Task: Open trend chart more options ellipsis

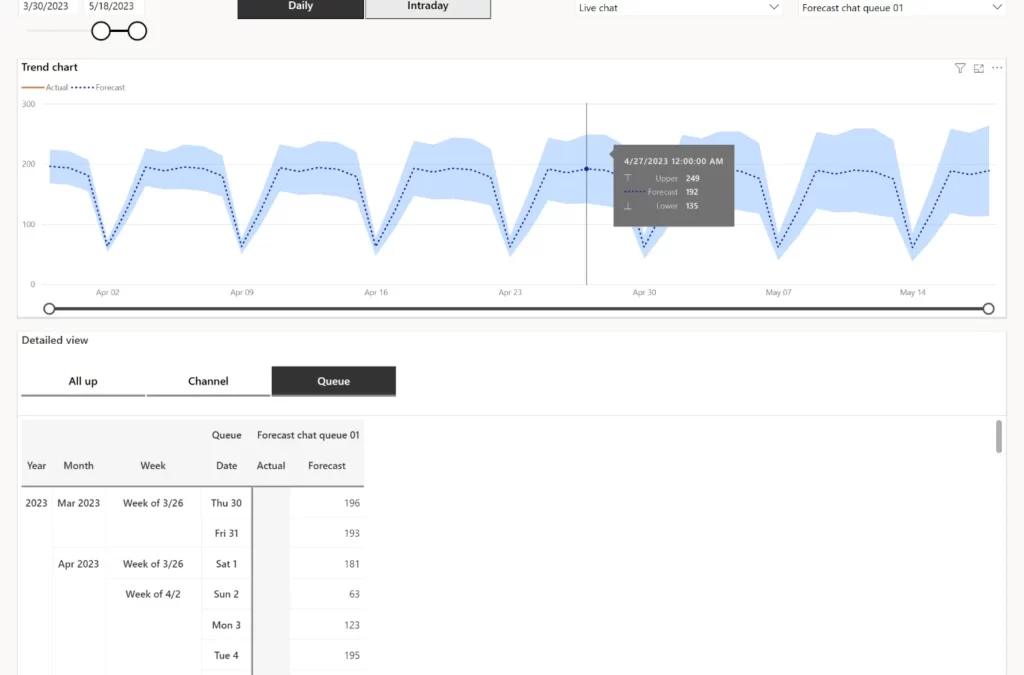Action: pos(997,68)
